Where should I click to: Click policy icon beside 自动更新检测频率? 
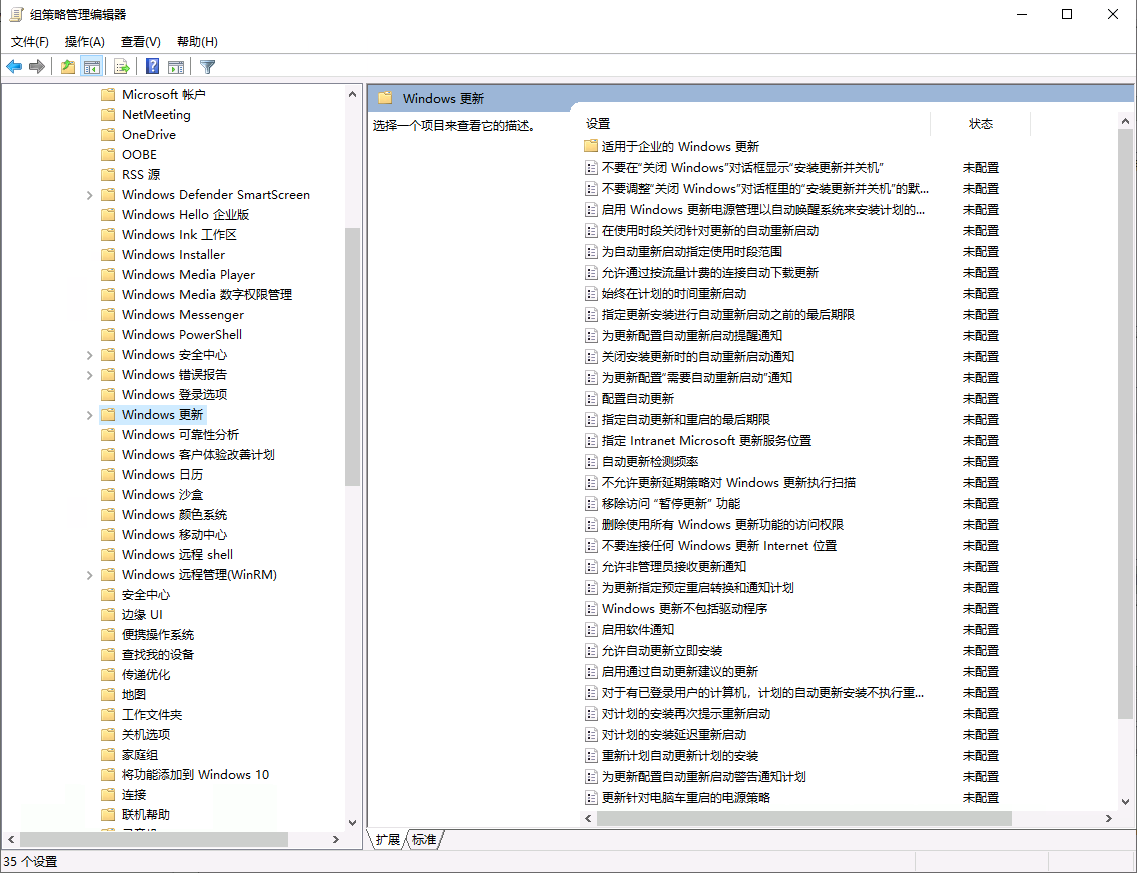[591, 462]
